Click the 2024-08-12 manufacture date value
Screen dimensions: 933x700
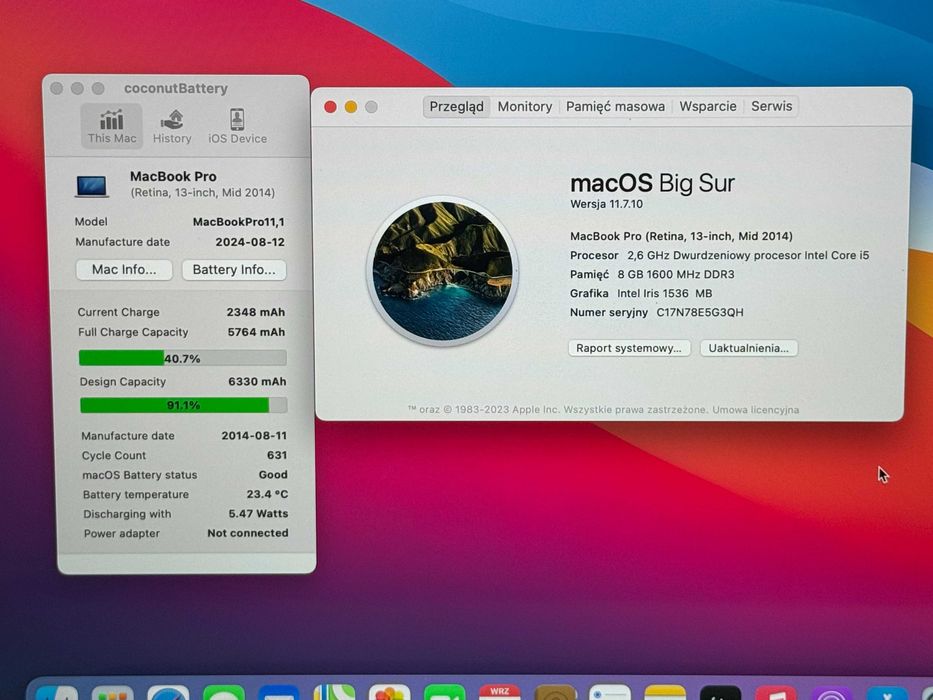point(250,242)
